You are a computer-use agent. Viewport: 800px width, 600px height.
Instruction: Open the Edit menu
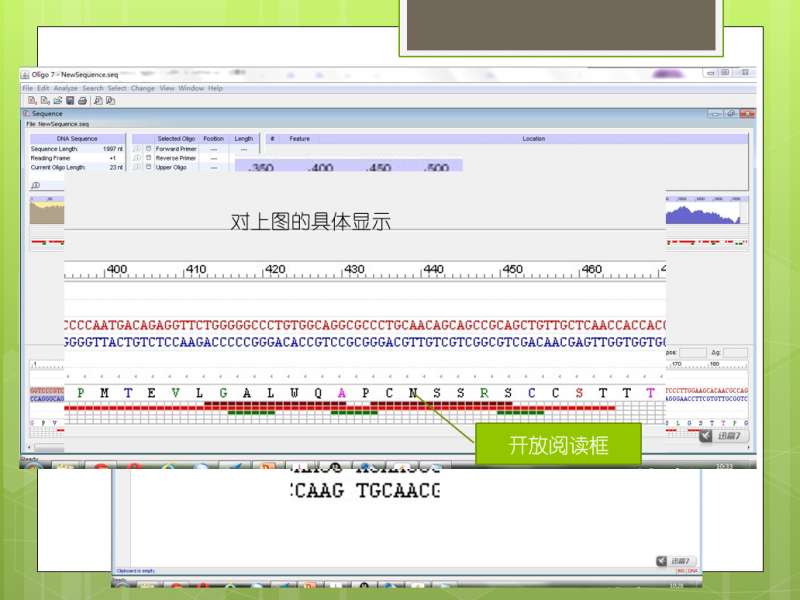pos(43,88)
